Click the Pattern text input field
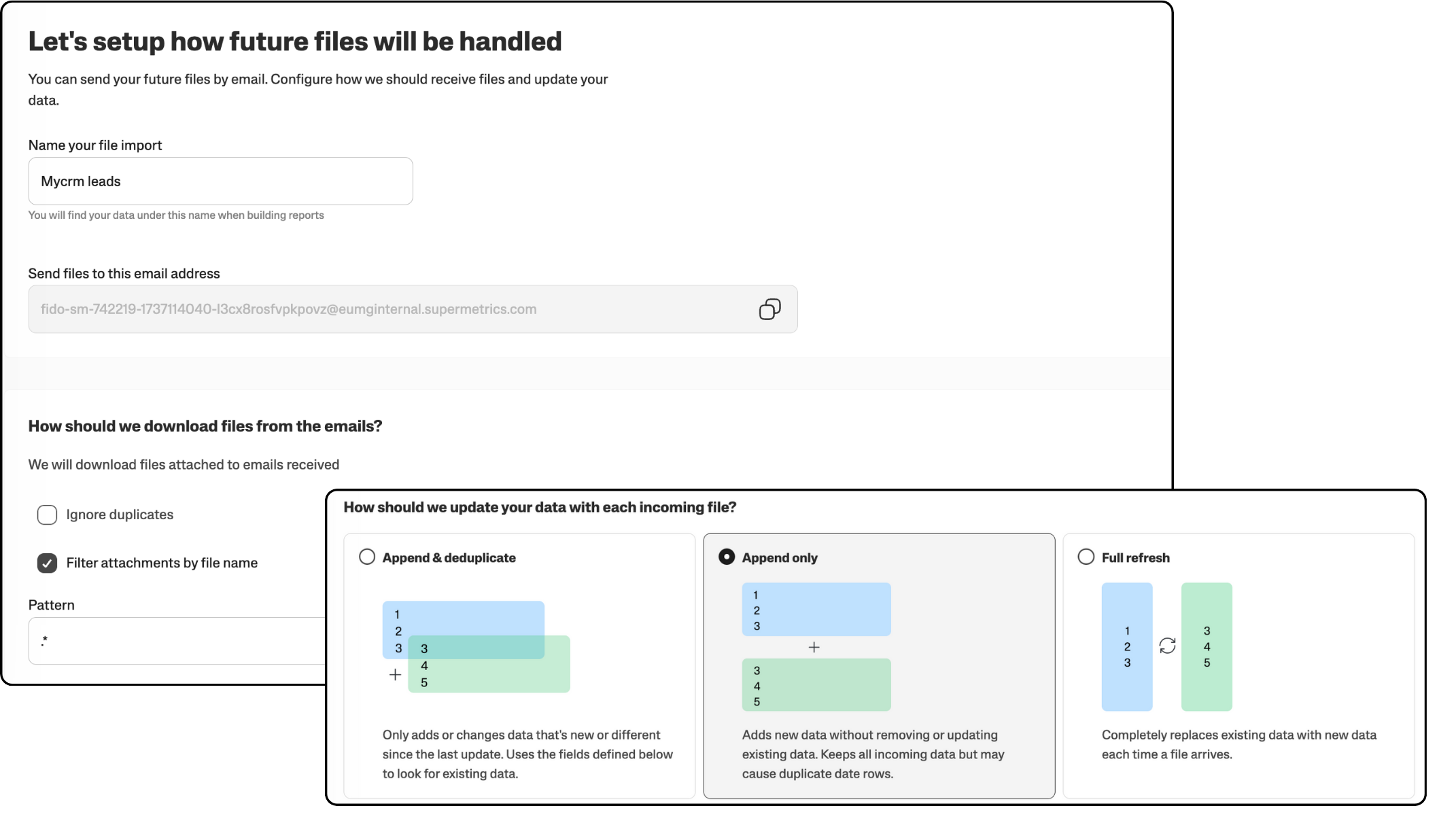1437x840 pixels. (x=177, y=641)
